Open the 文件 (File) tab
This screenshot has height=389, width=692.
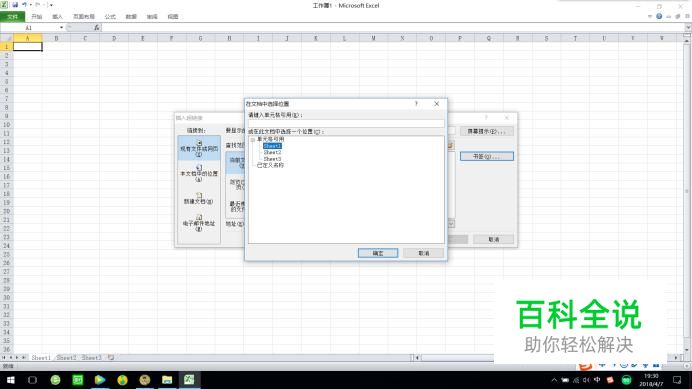(12, 17)
